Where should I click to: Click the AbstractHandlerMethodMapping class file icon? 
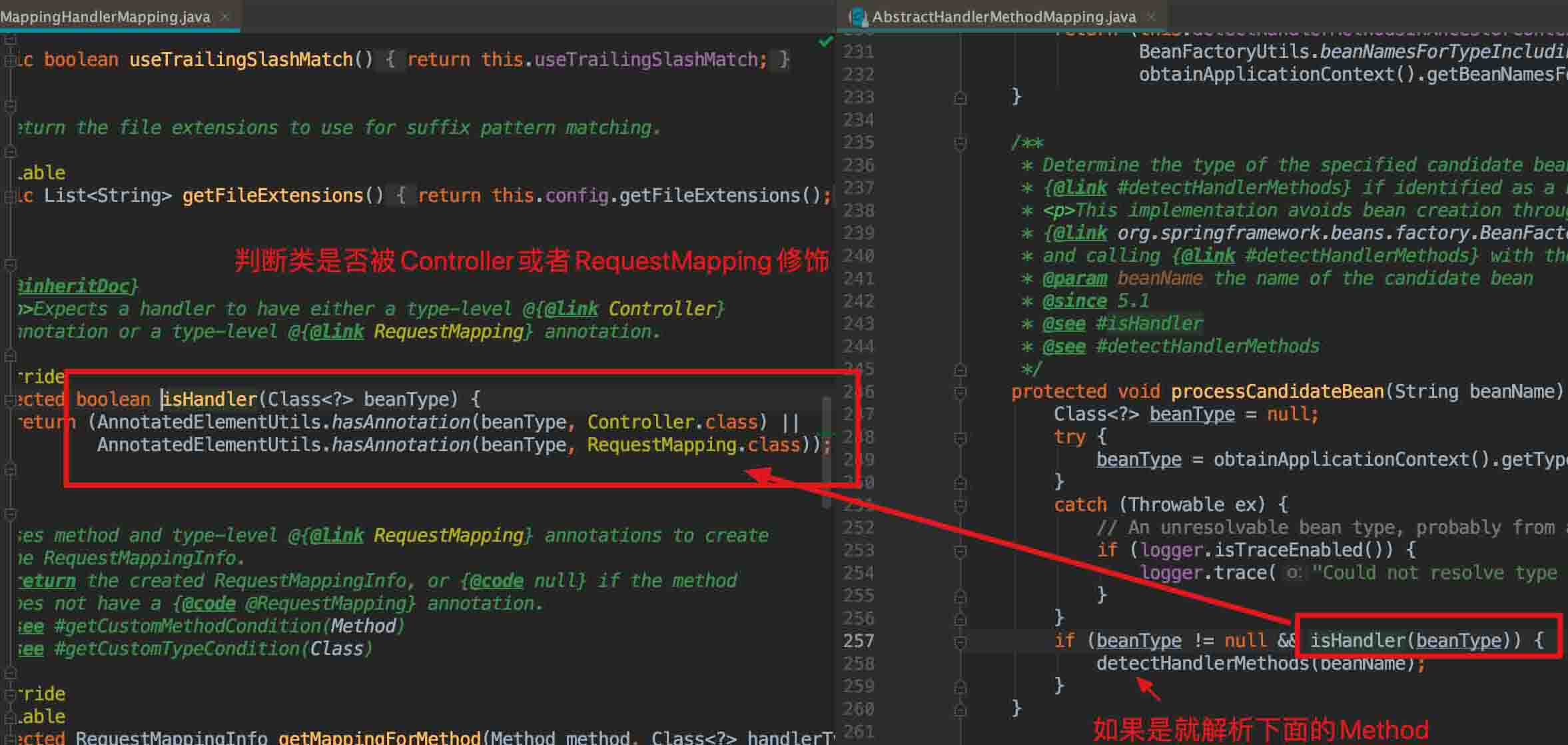pyautogui.click(x=858, y=16)
